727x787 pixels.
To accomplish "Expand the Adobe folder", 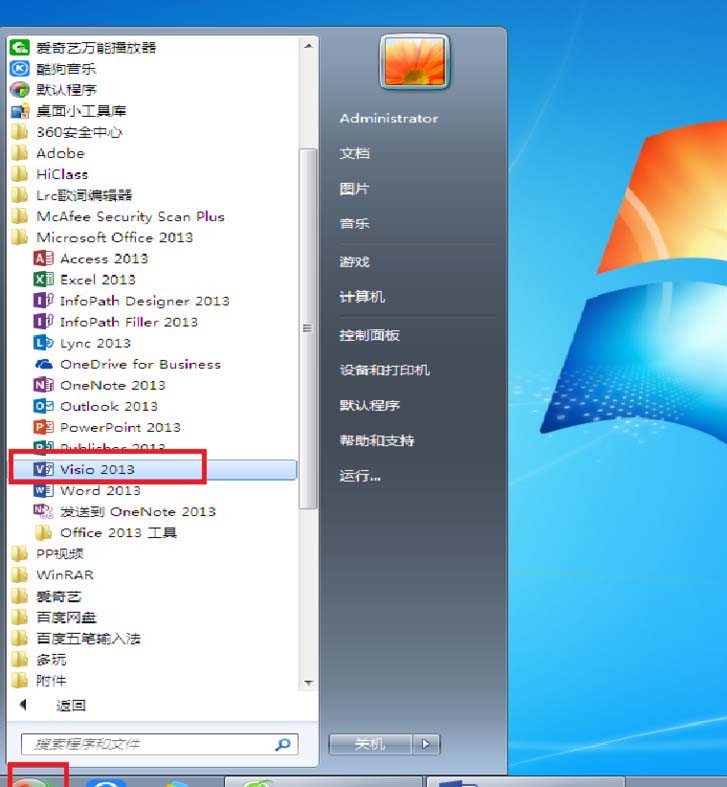I will coord(48,153).
